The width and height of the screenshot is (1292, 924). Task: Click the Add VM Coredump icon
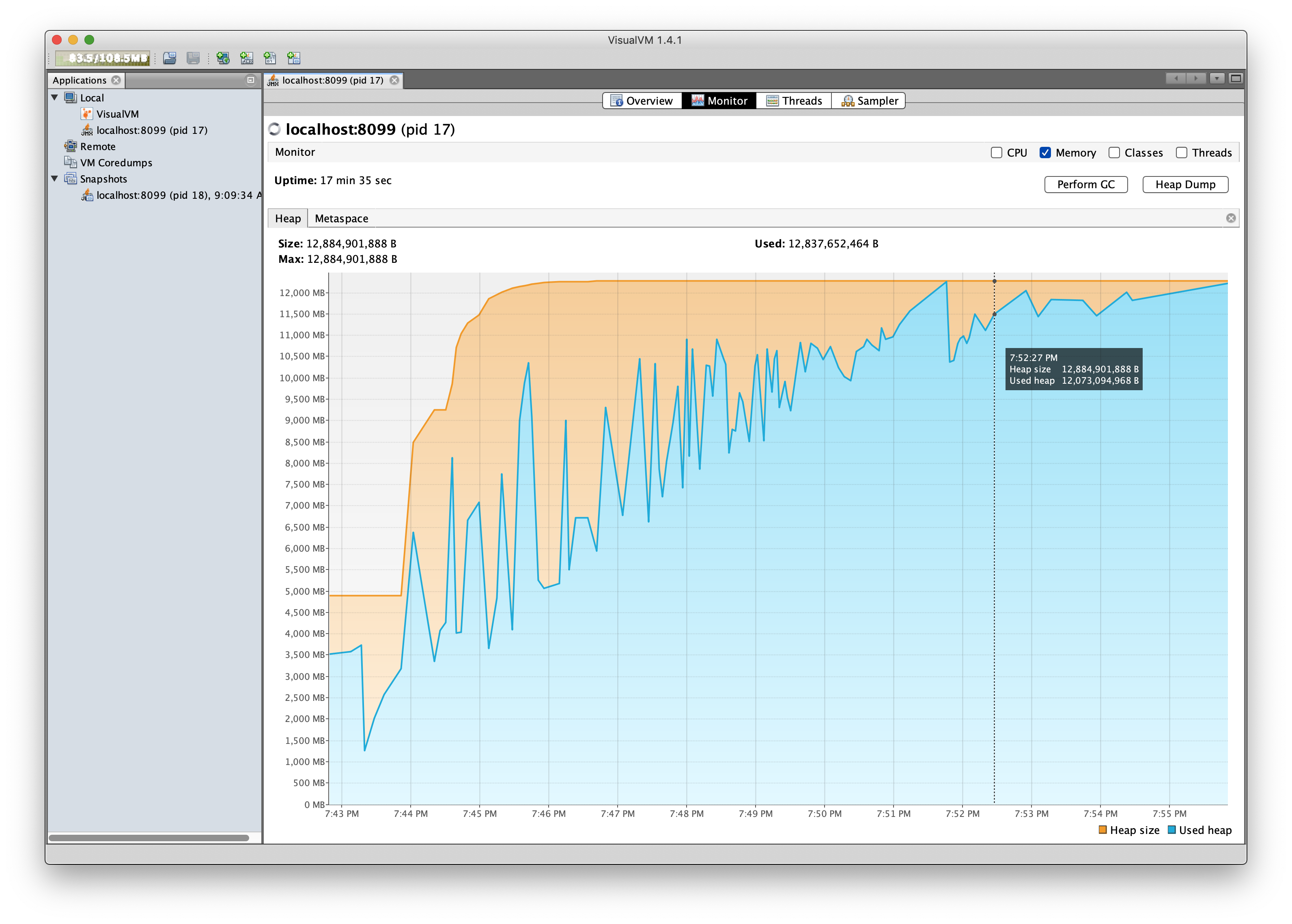270,58
